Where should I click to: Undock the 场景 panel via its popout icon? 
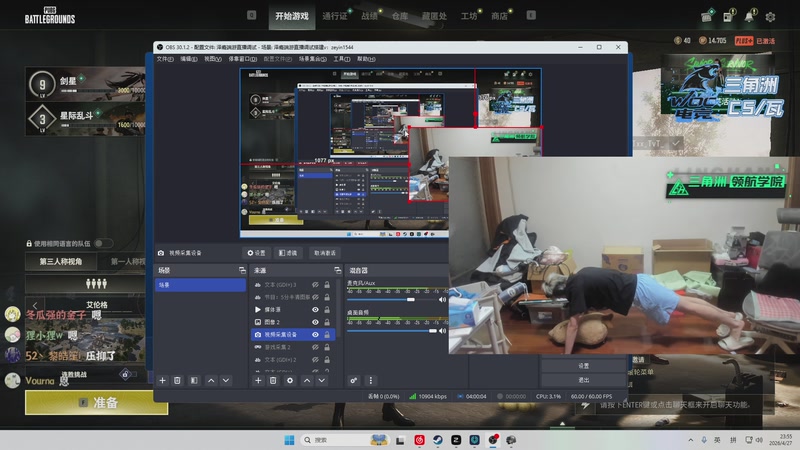coord(242,270)
